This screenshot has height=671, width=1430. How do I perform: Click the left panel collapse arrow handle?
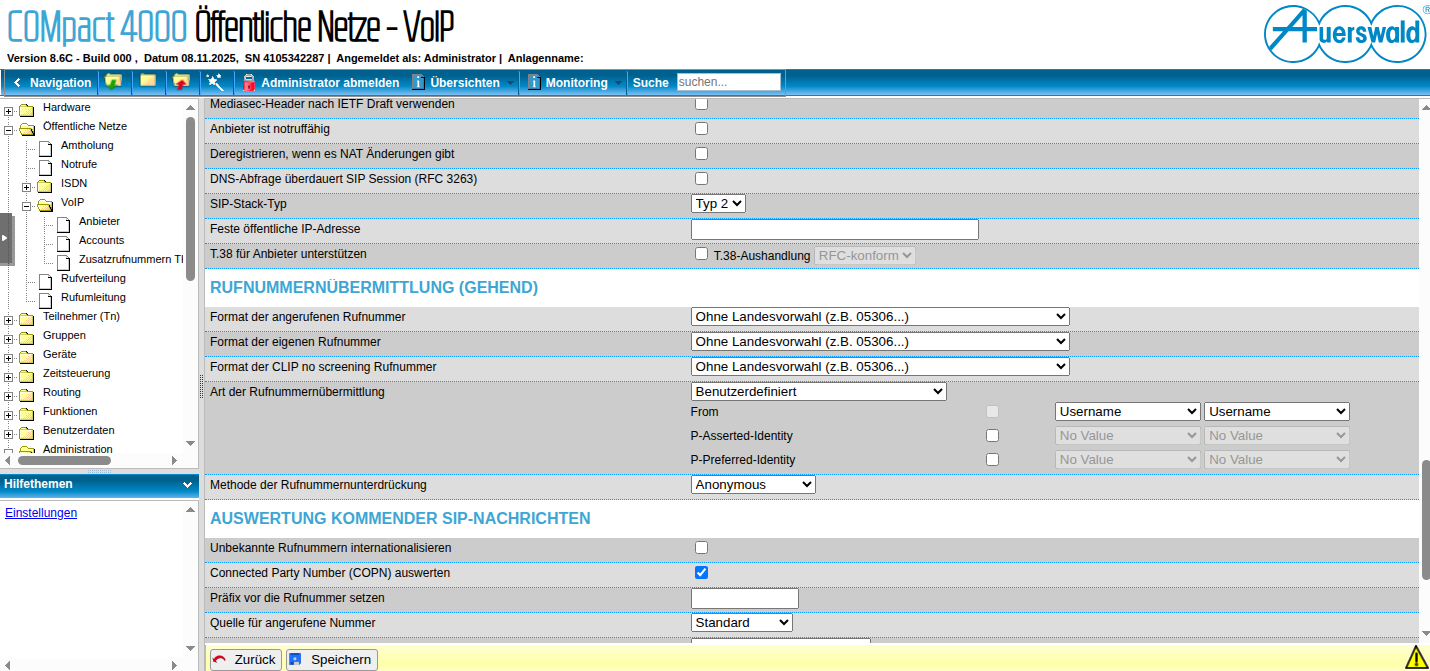[x=6, y=238]
